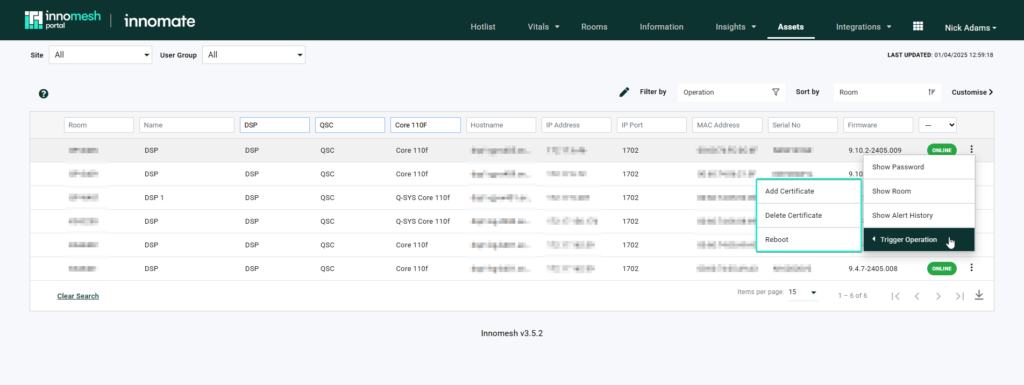Screen dimensions: 1024x385
Task: Click the Filter by Operation input
Action: click(731, 92)
